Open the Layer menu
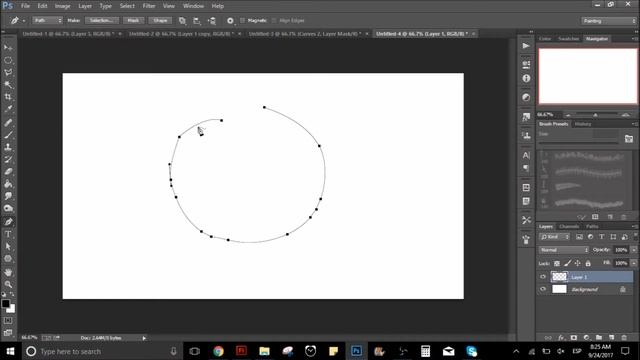Image resolution: width=640 pixels, height=360 pixels. pos(85,6)
